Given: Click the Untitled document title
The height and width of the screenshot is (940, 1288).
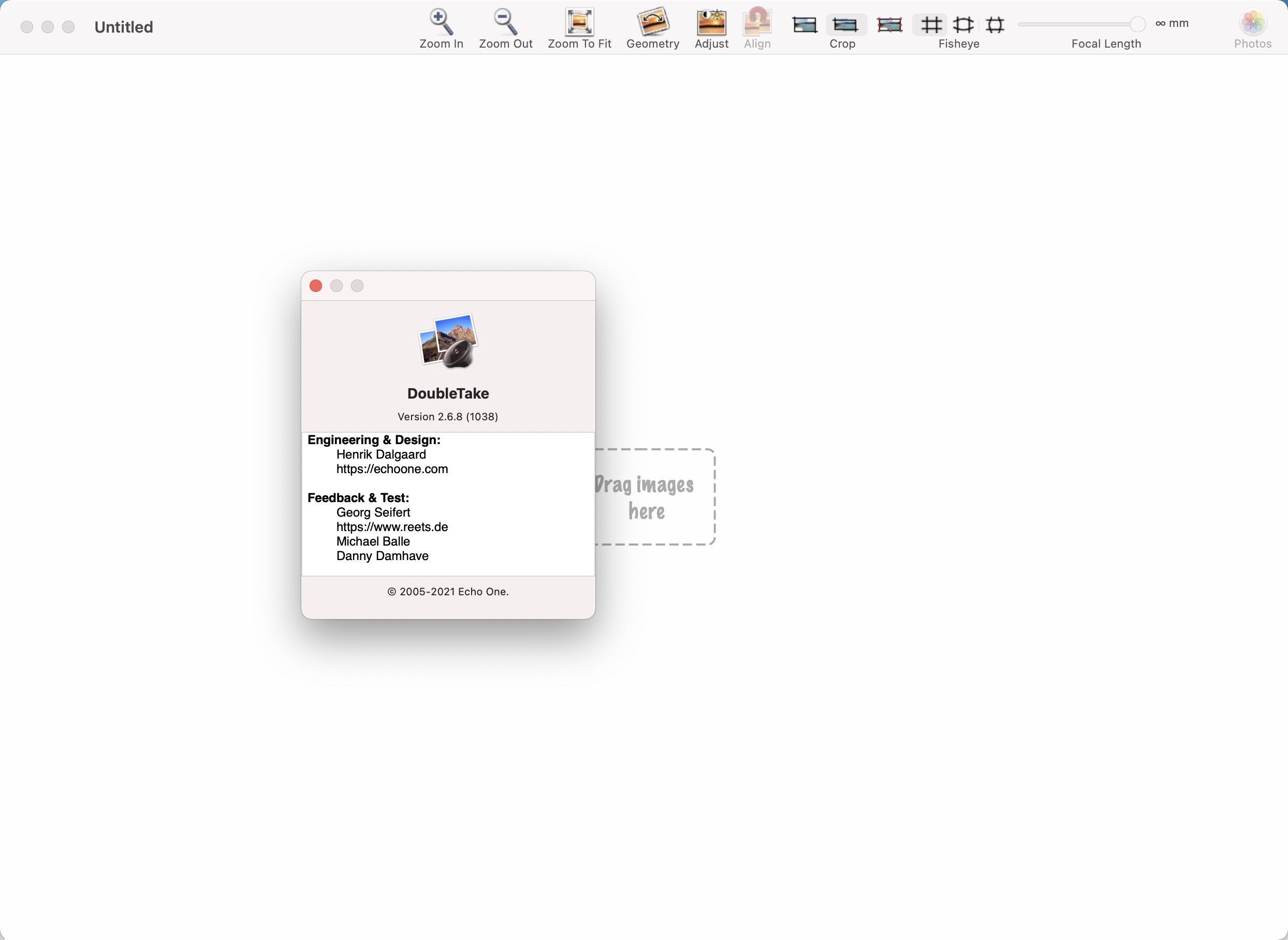Looking at the screenshot, I should 124,27.
